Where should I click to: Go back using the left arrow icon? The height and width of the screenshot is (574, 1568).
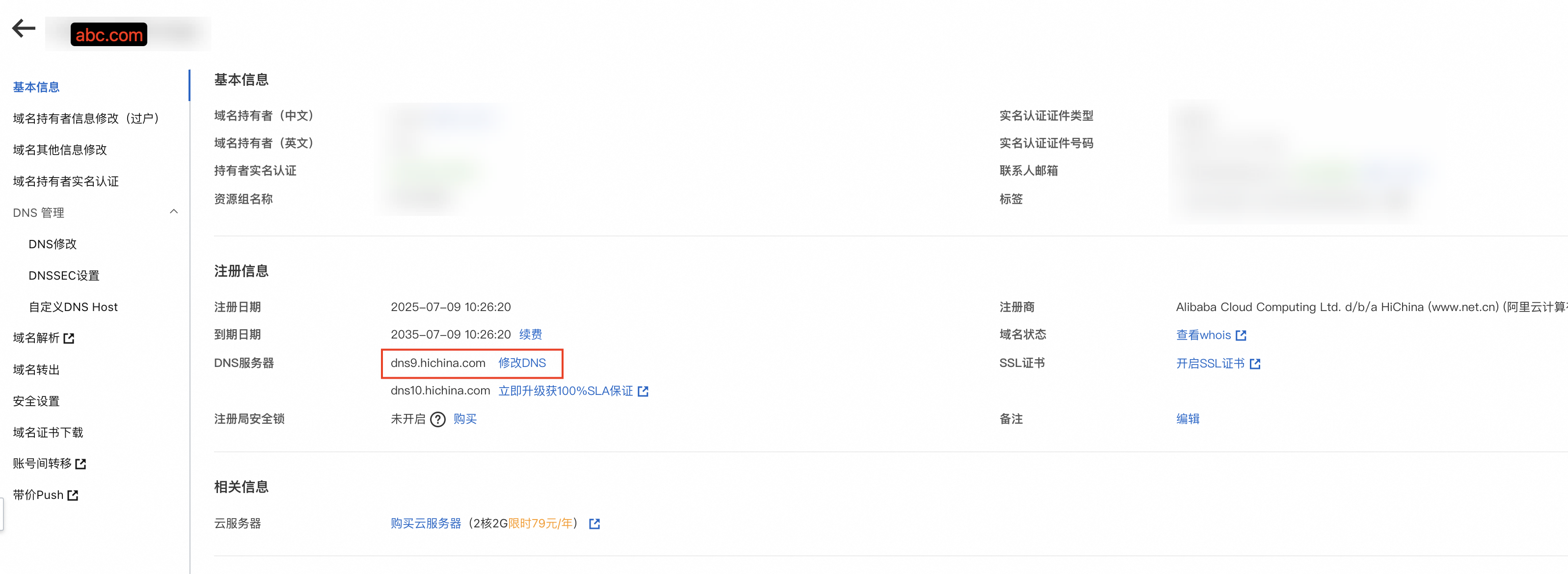click(24, 28)
